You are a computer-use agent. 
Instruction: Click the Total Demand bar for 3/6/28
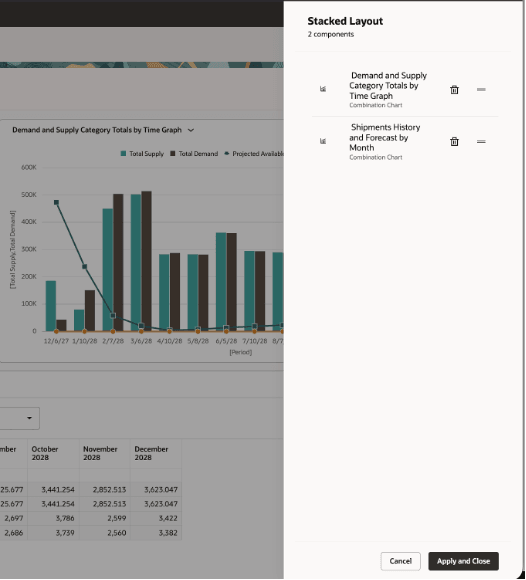pyautogui.click(x=146, y=261)
